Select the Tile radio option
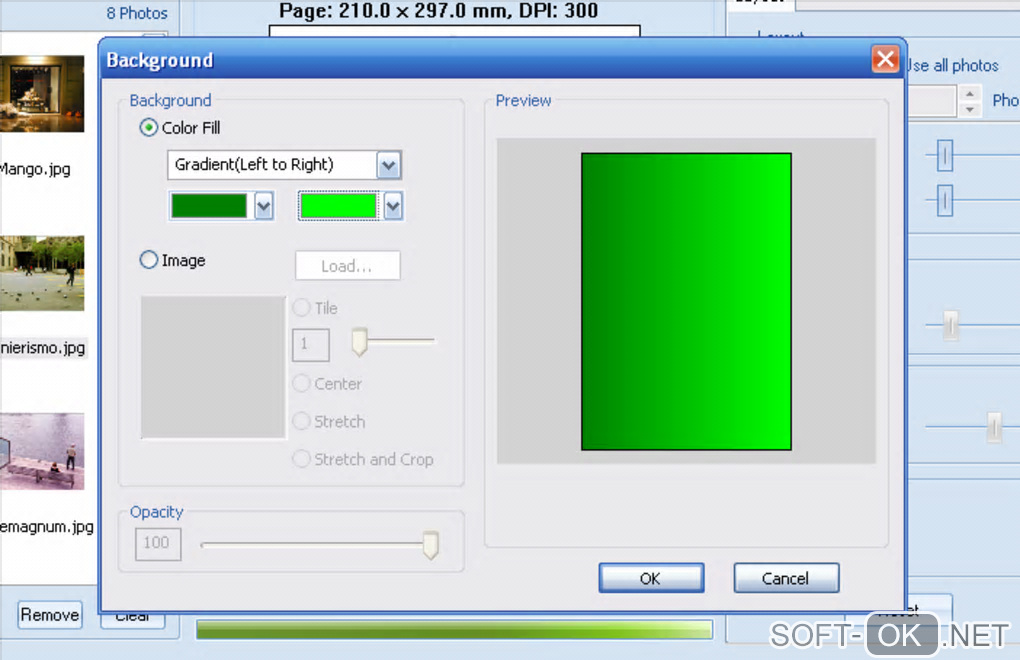 (x=301, y=308)
